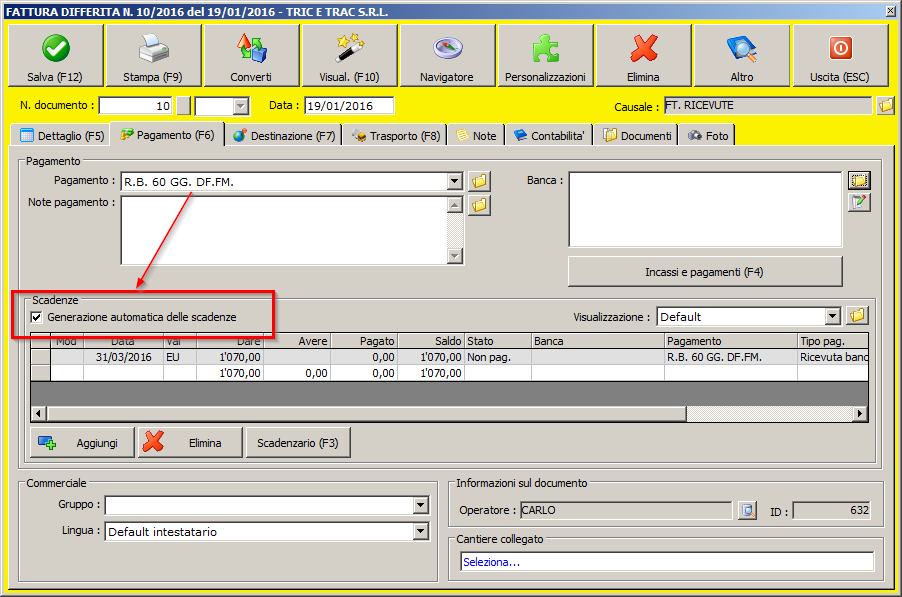Click the N. documento input field
This screenshot has width=902, height=597.
[x=135, y=106]
